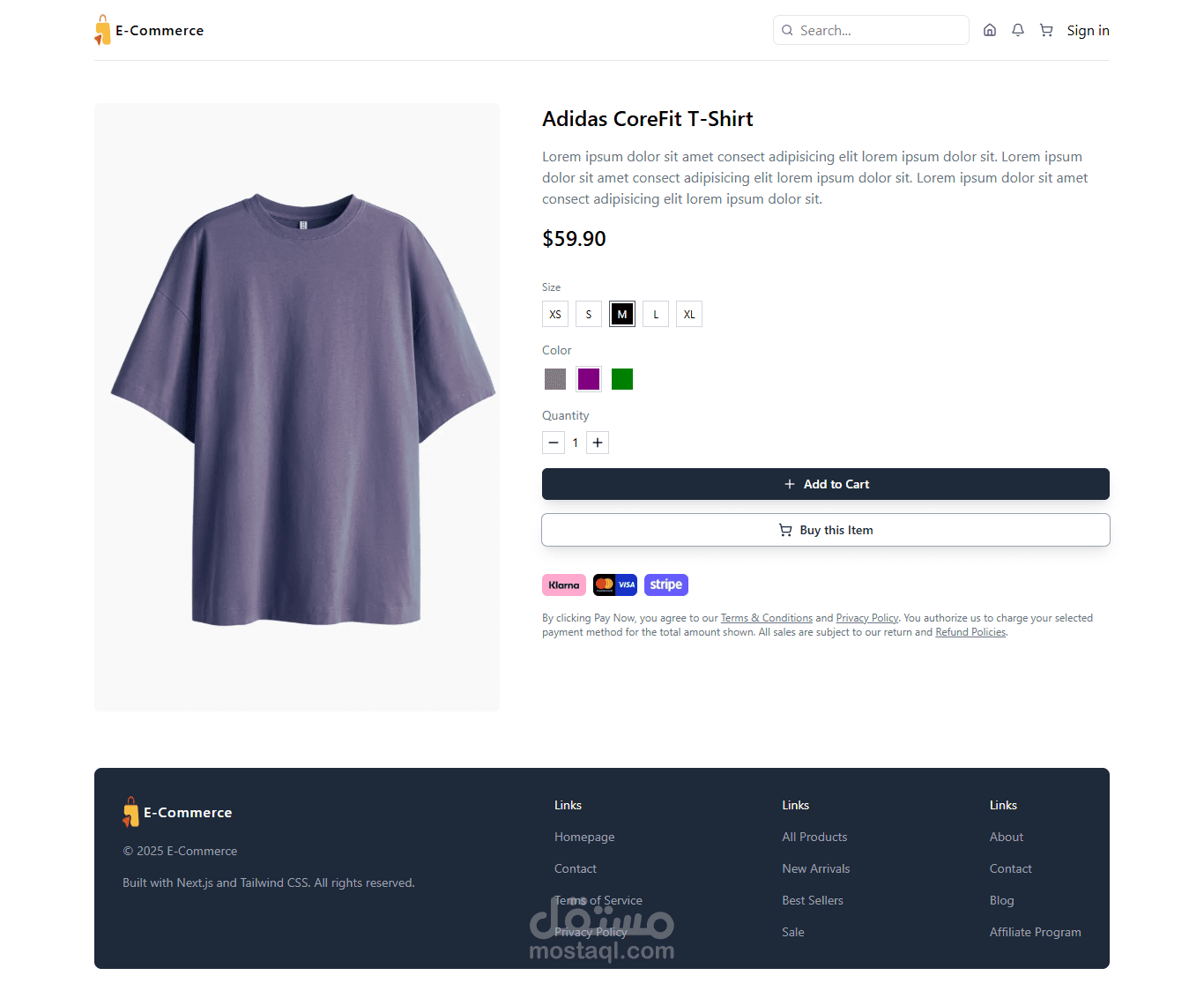Increase quantity with plus button
Image resolution: width=1204 pixels, height=983 pixels.
tap(598, 443)
